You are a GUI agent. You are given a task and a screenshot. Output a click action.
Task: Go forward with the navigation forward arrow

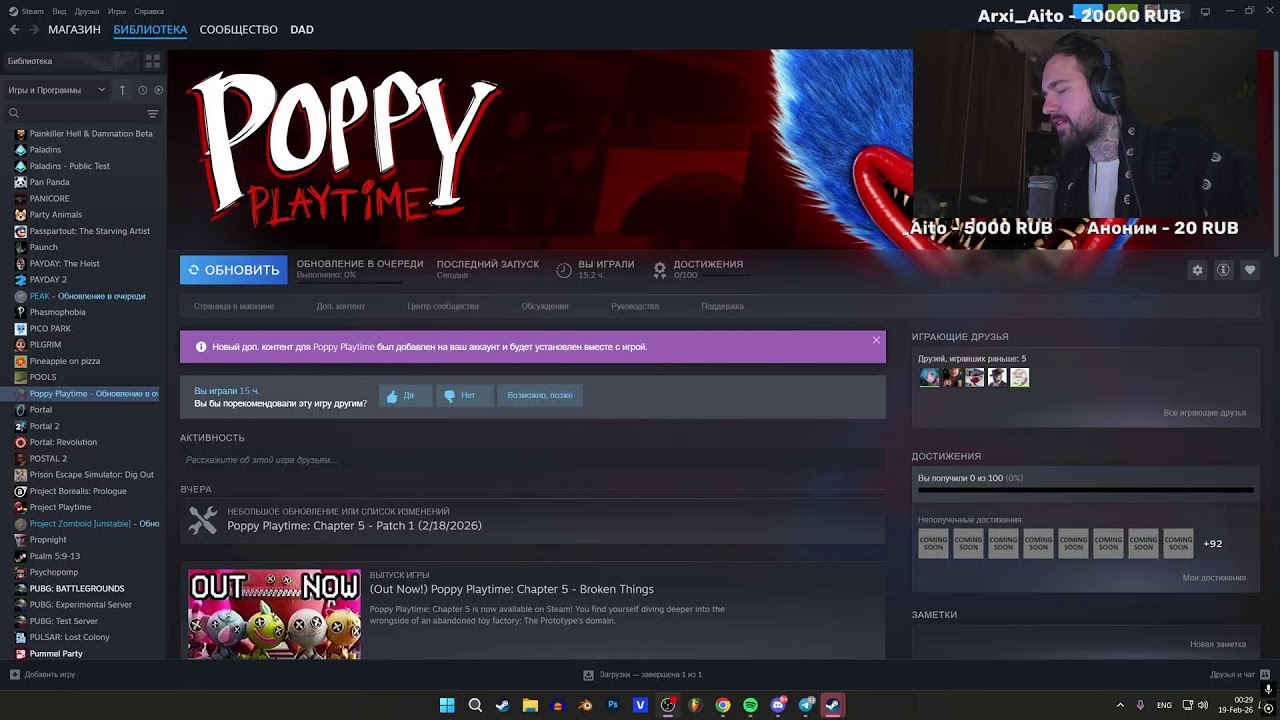point(34,30)
